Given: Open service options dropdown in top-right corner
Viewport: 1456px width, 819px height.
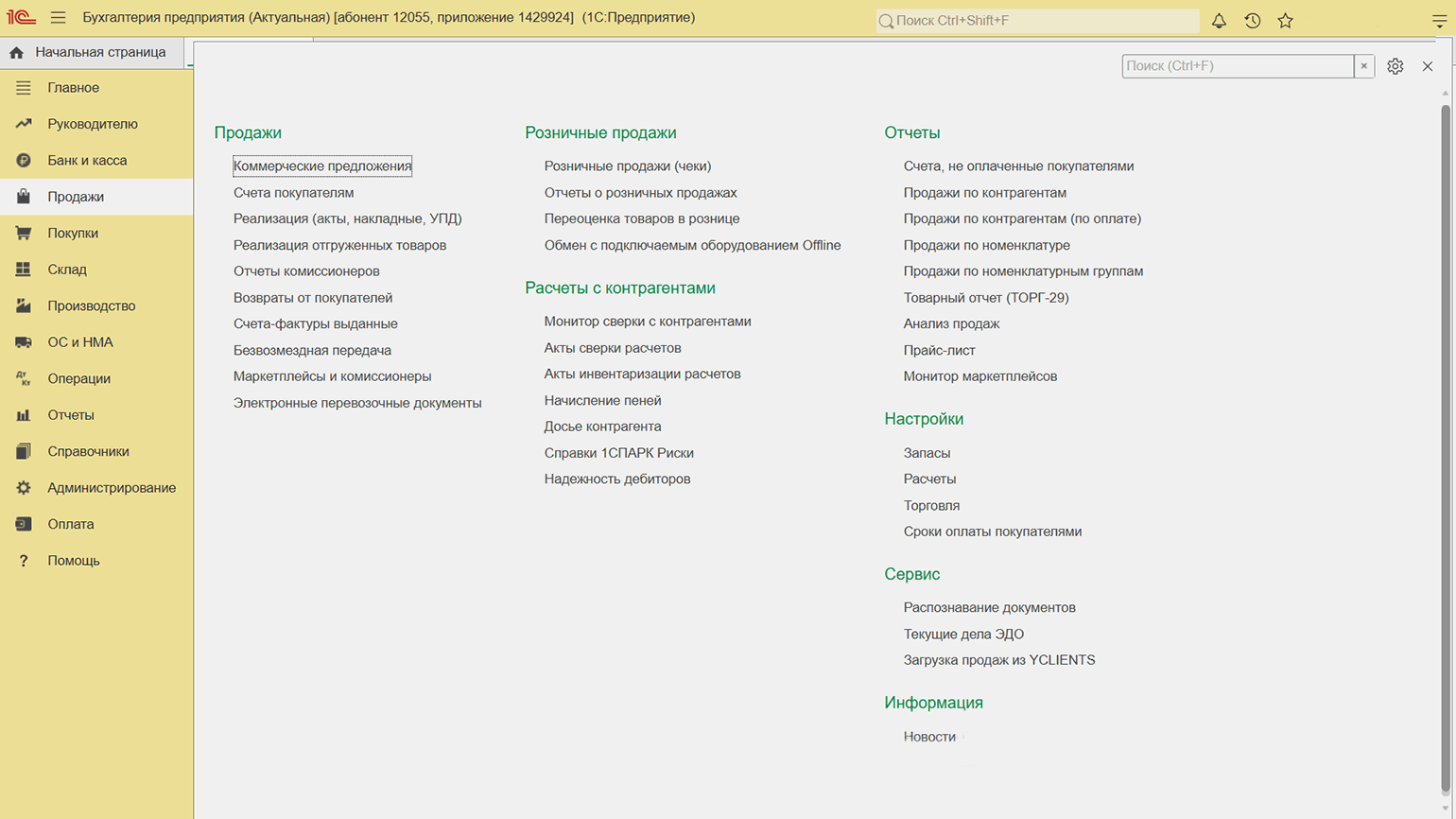Looking at the screenshot, I should (1438, 21).
